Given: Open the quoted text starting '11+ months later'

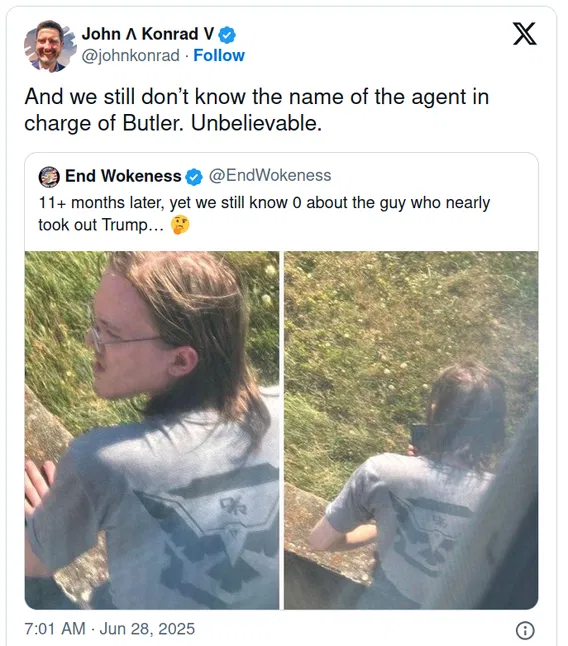Looking at the screenshot, I should (x=264, y=214).
